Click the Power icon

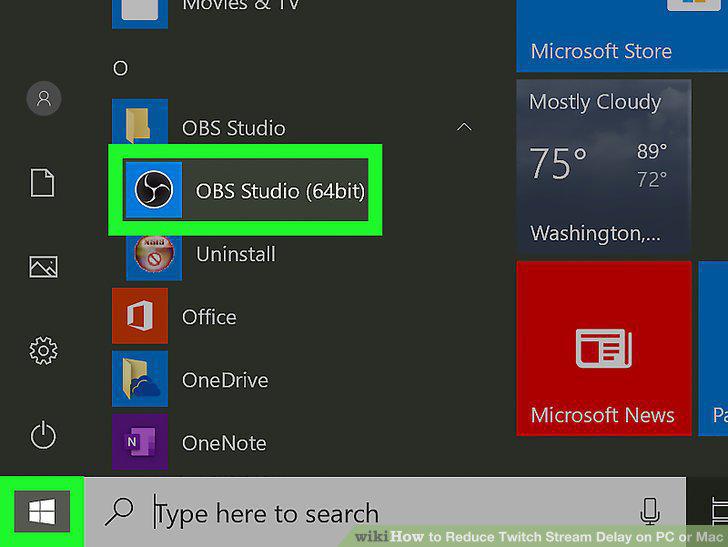(x=43, y=435)
